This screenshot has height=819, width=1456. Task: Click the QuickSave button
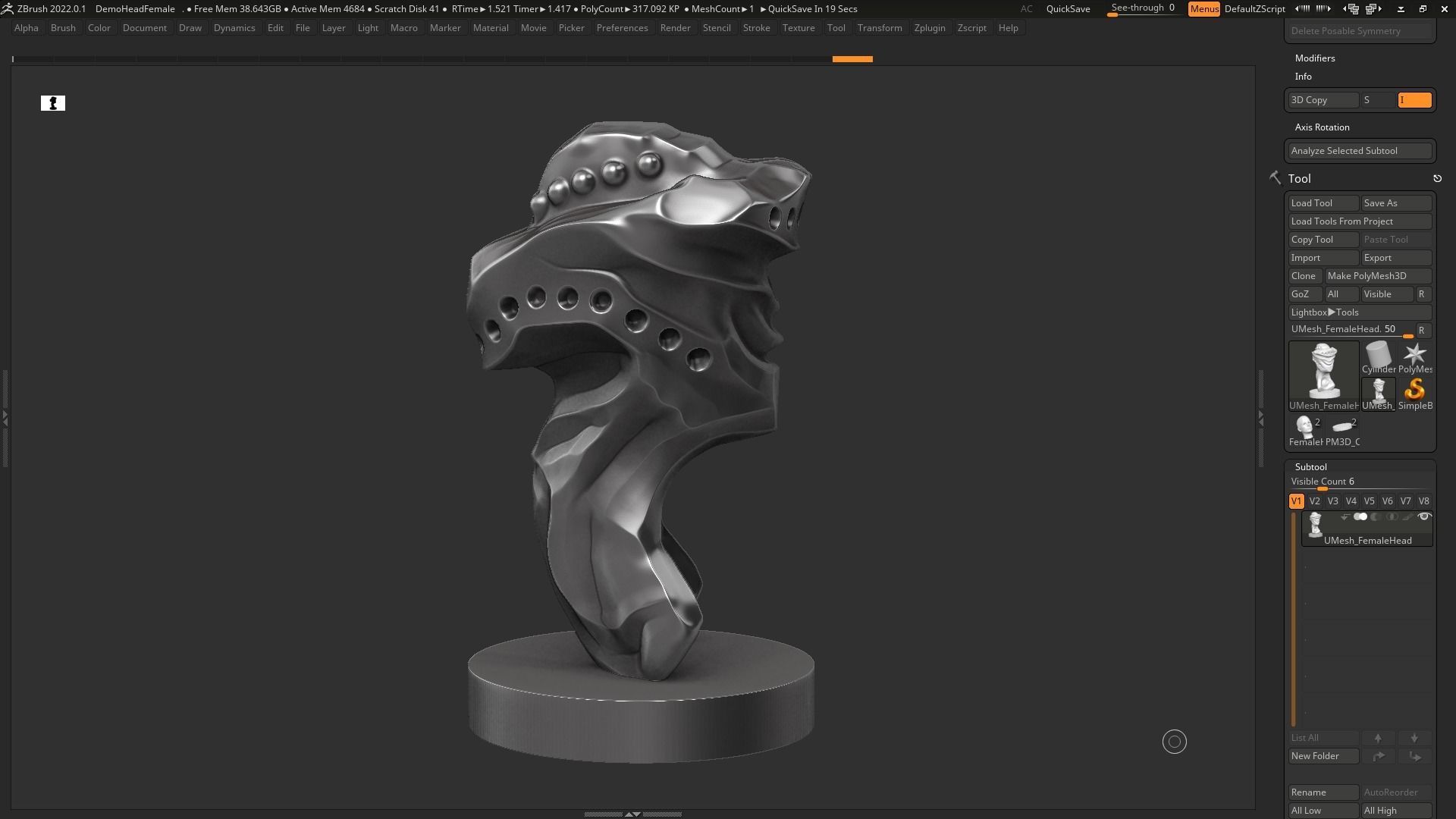point(1068,9)
